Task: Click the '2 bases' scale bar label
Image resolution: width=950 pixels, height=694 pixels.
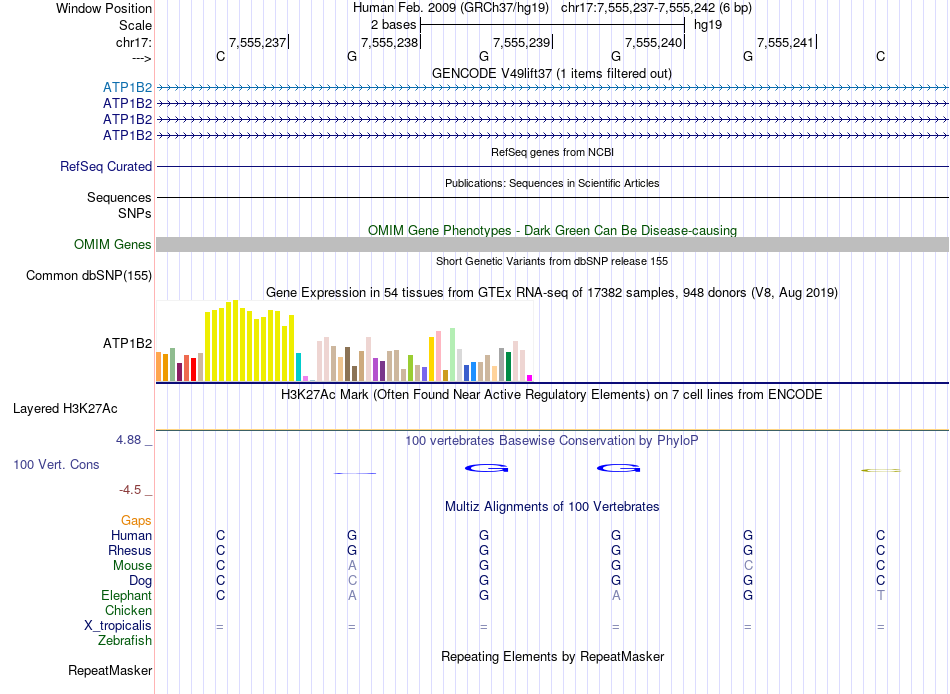Action: pos(394,25)
